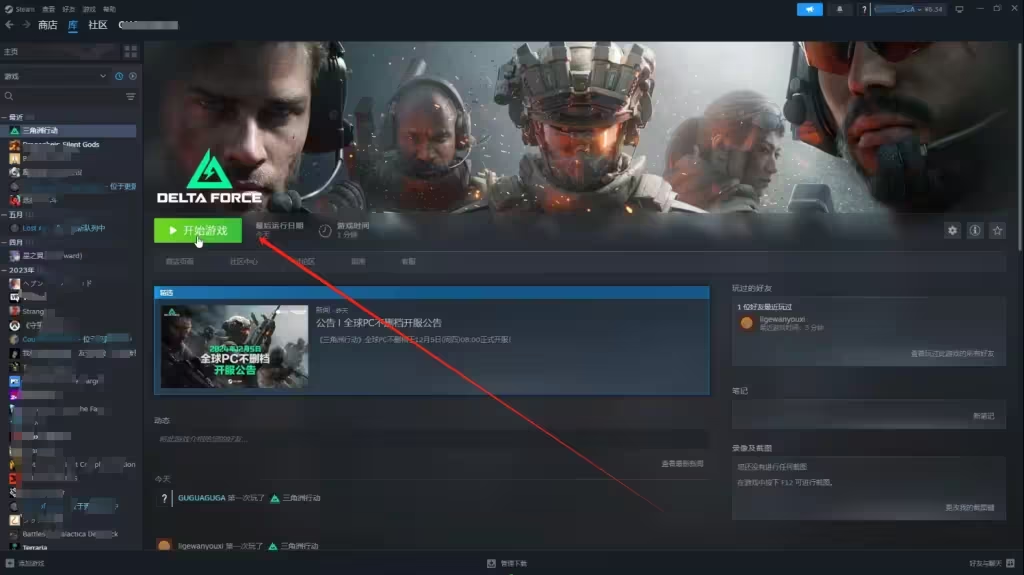Select the Strang... game in the list
The height and width of the screenshot is (575, 1024).
point(71,311)
